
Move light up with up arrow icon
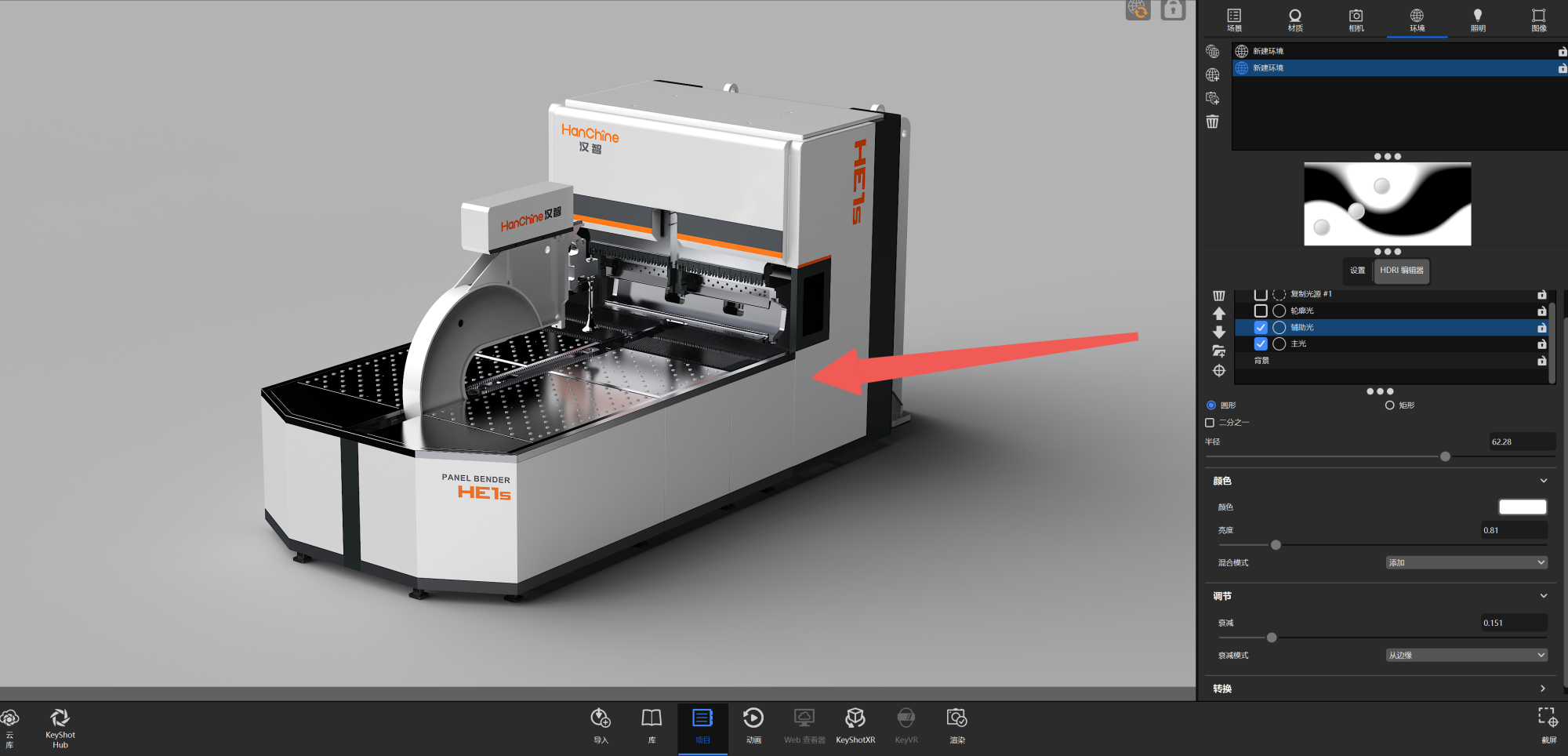tap(1219, 313)
